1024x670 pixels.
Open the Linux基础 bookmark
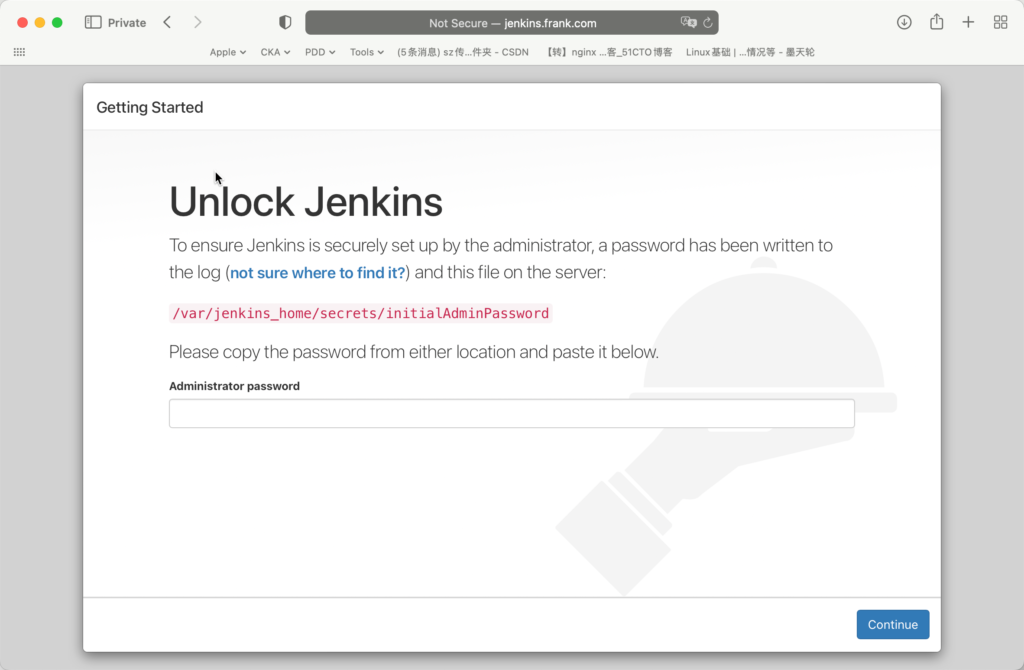click(x=750, y=52)
